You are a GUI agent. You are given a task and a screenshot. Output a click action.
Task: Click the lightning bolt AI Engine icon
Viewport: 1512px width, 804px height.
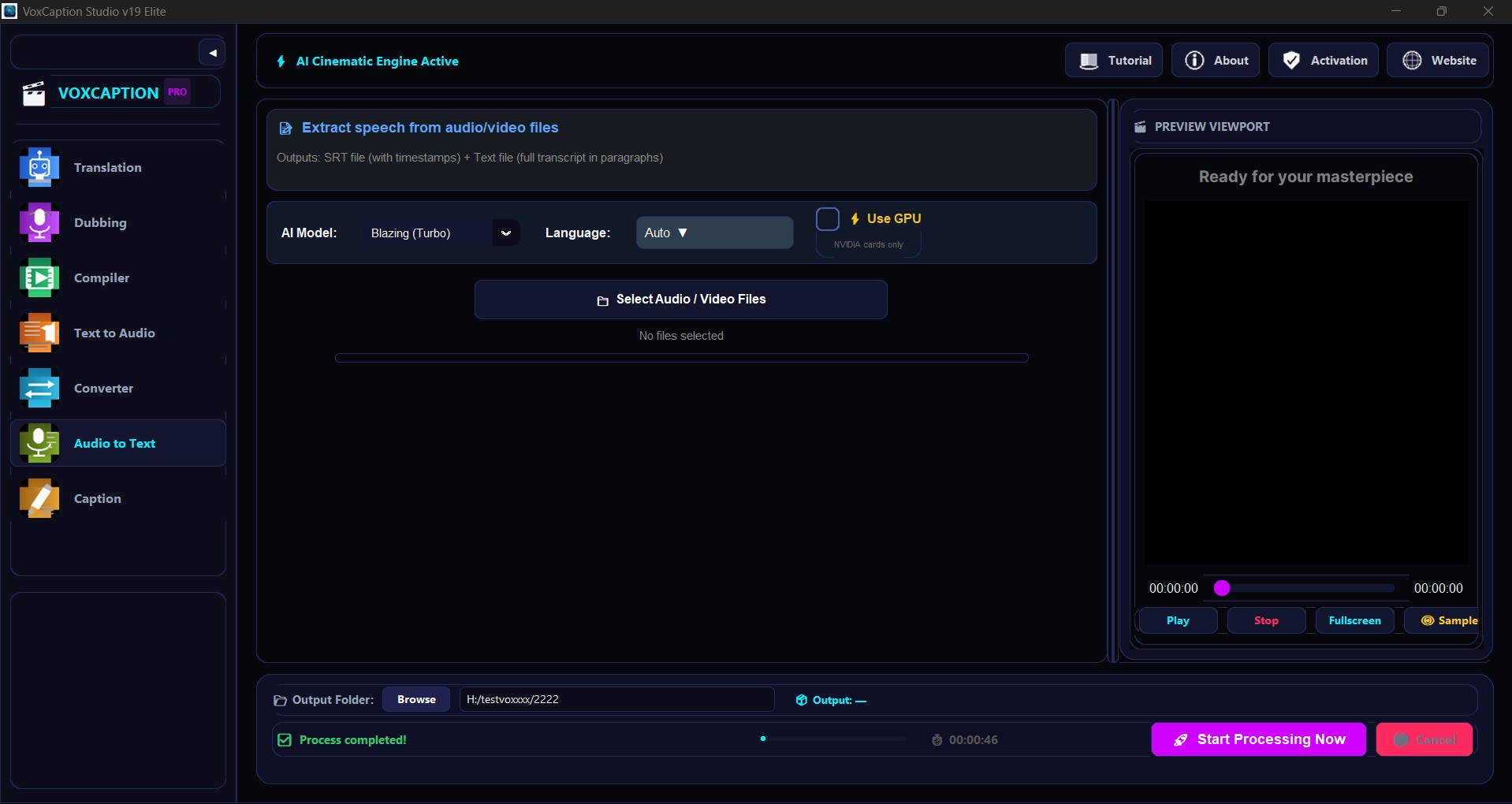[281, 61]
